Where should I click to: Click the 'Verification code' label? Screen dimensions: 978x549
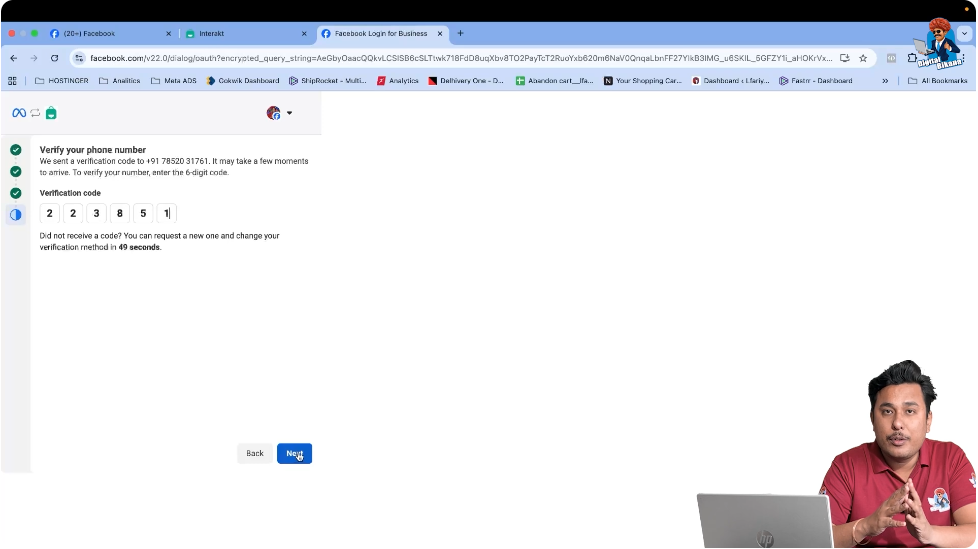click(70, 193)
